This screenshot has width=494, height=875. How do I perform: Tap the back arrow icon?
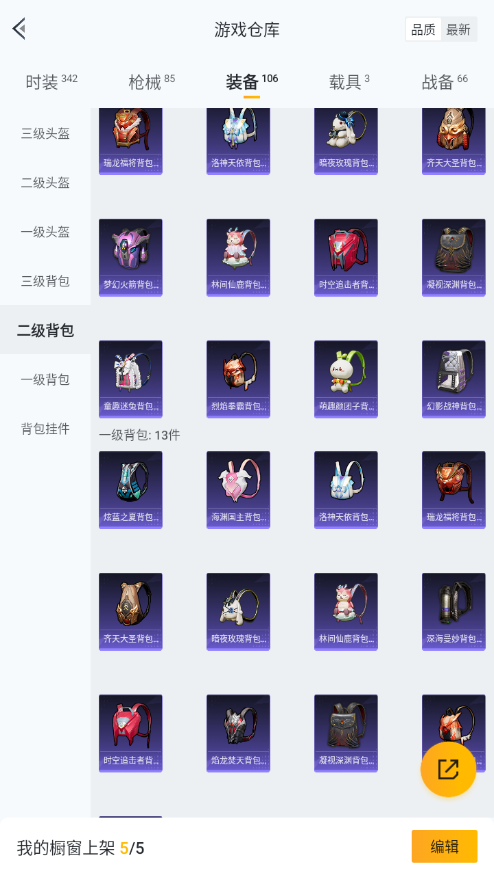(x=20, y=28)
